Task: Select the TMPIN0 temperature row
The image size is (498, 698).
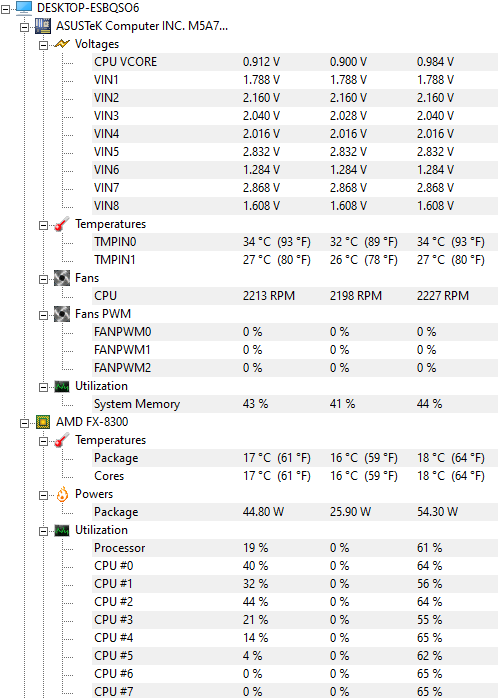Action: (x=294, y=242)
